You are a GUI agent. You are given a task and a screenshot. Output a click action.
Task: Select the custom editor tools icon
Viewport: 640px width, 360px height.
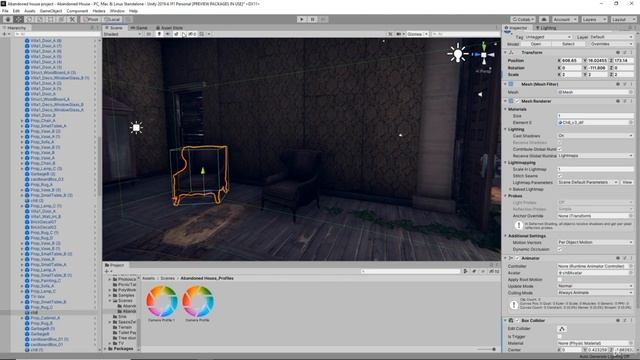pyautogui.click(x=72, y=19)
